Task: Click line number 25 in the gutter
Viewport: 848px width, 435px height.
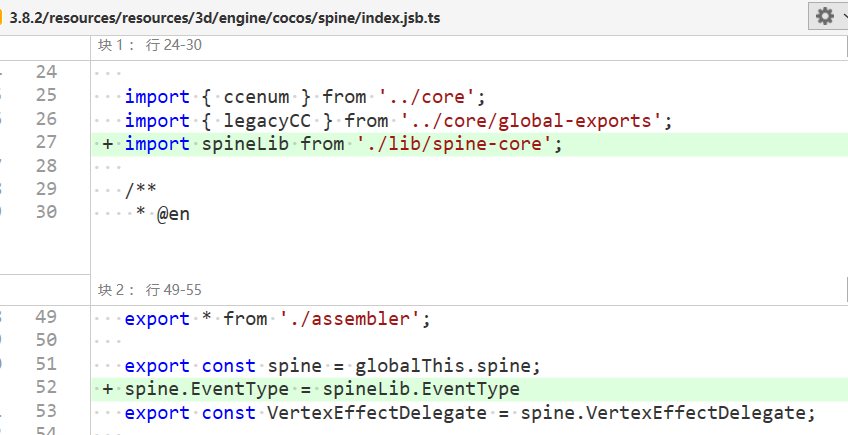Action: point(46,96)
